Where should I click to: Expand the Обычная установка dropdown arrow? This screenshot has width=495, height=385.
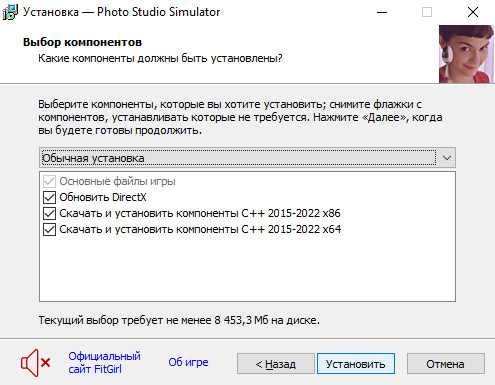(x=447, y=158)
